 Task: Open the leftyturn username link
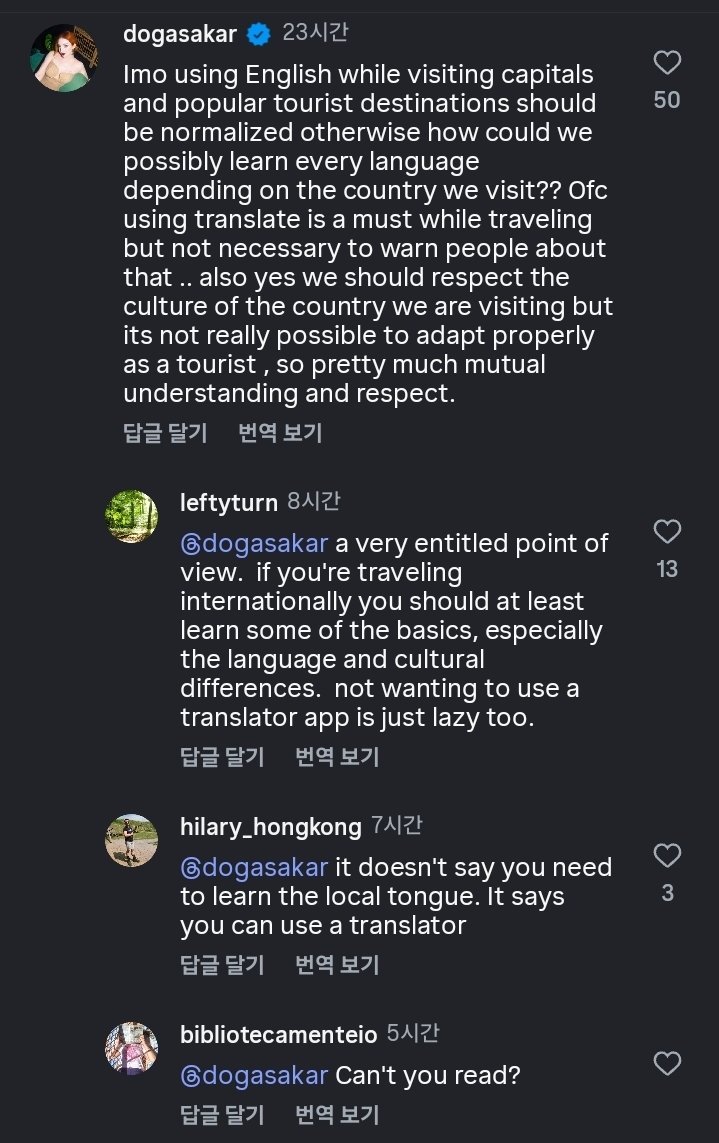[229, 503]
